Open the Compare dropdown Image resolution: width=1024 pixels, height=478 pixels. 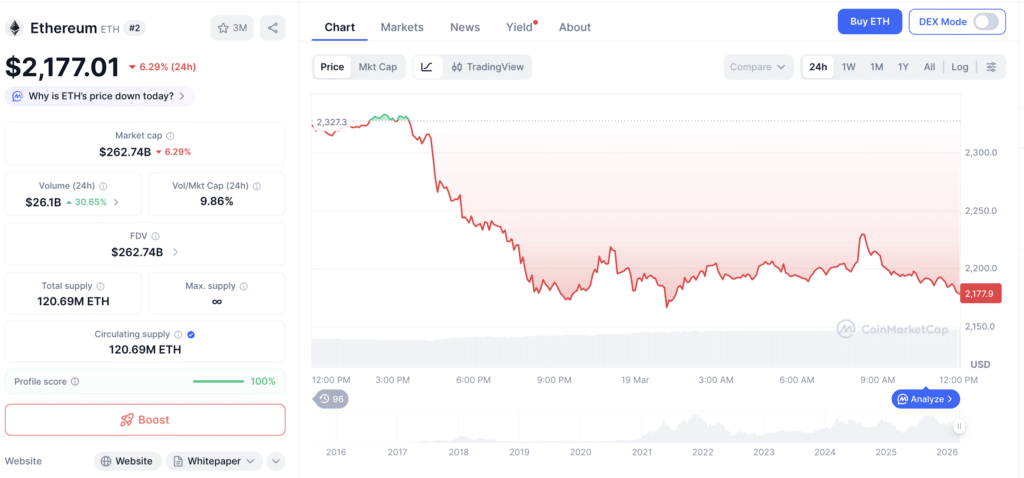758,67
